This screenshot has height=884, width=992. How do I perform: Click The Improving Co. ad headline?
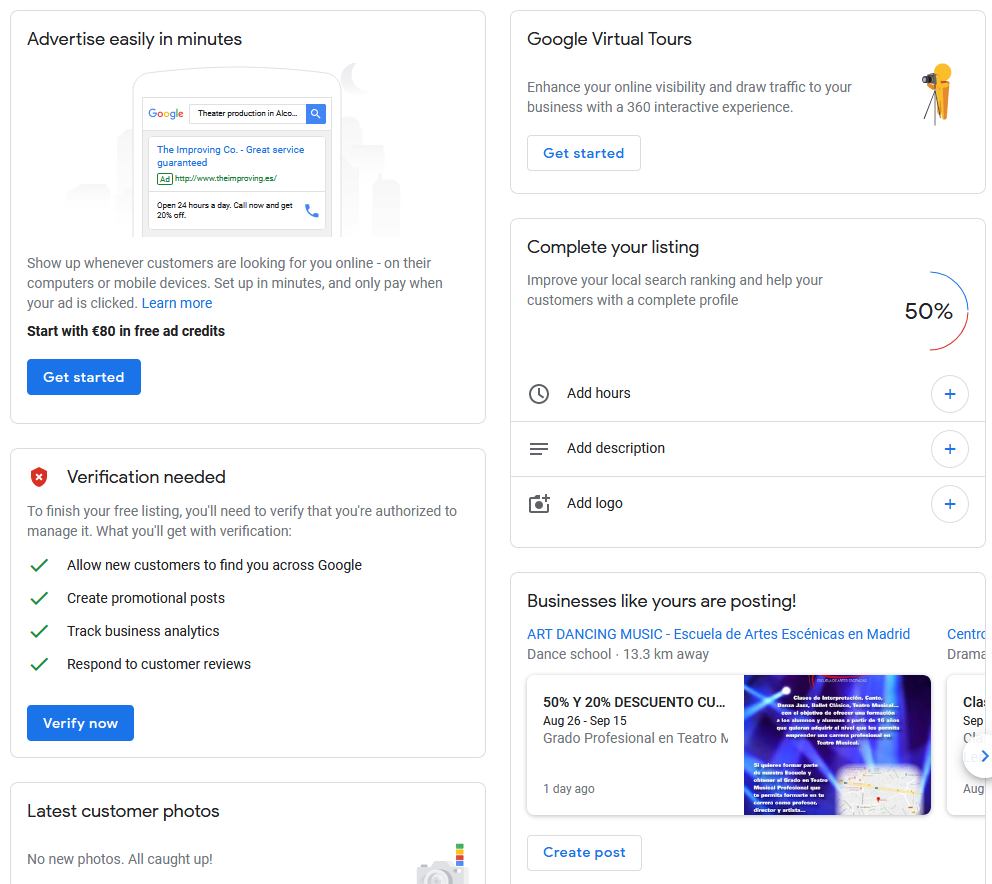pos(230,155)
